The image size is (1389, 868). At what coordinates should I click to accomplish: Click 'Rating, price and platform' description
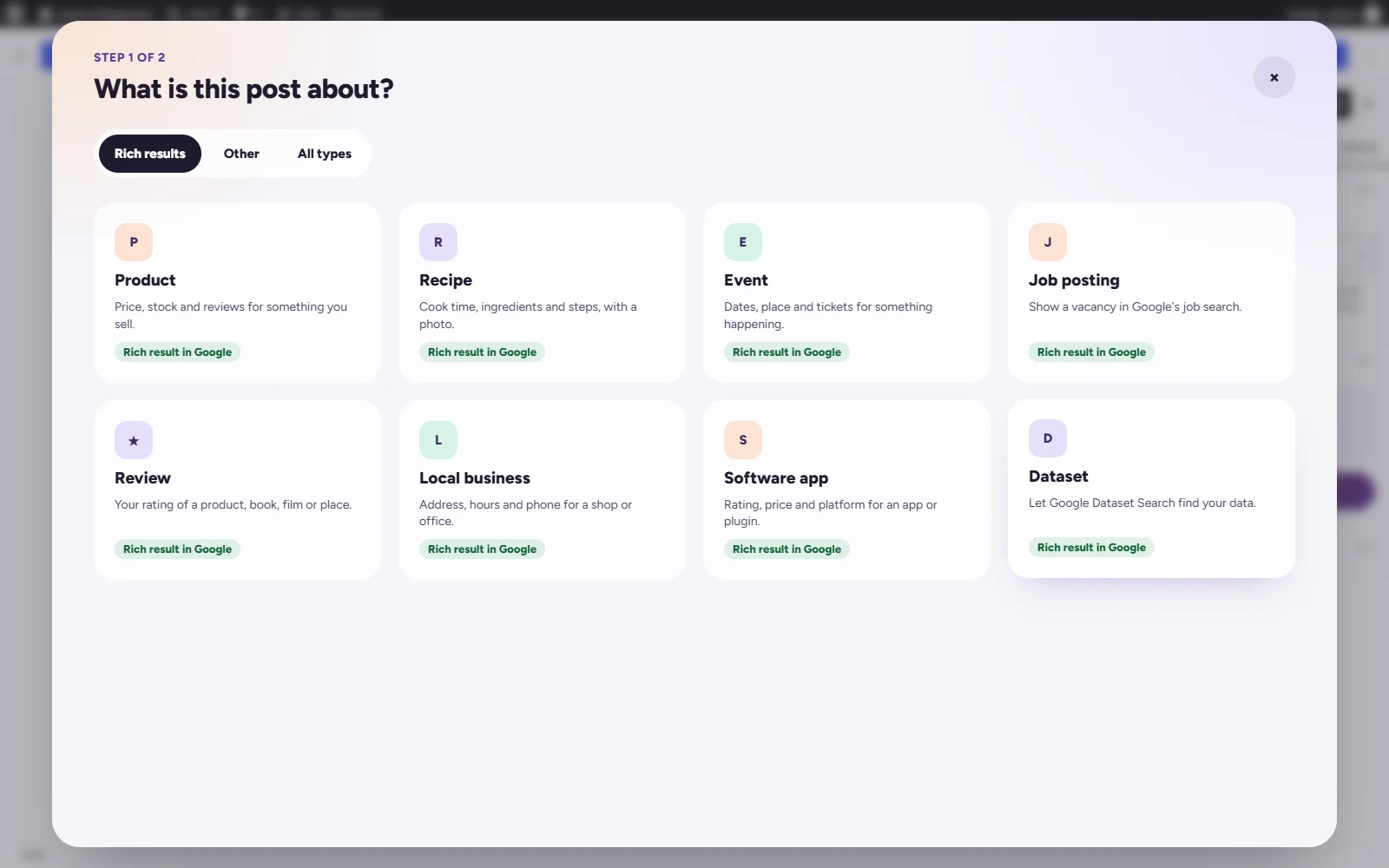tap(831, 513)
